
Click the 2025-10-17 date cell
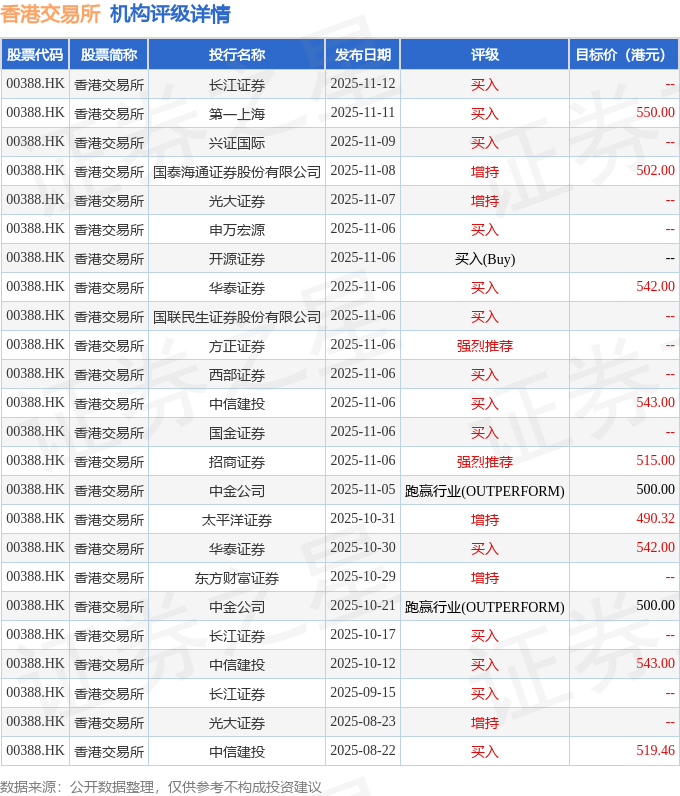pyautogui.click(x=363, y=634)
